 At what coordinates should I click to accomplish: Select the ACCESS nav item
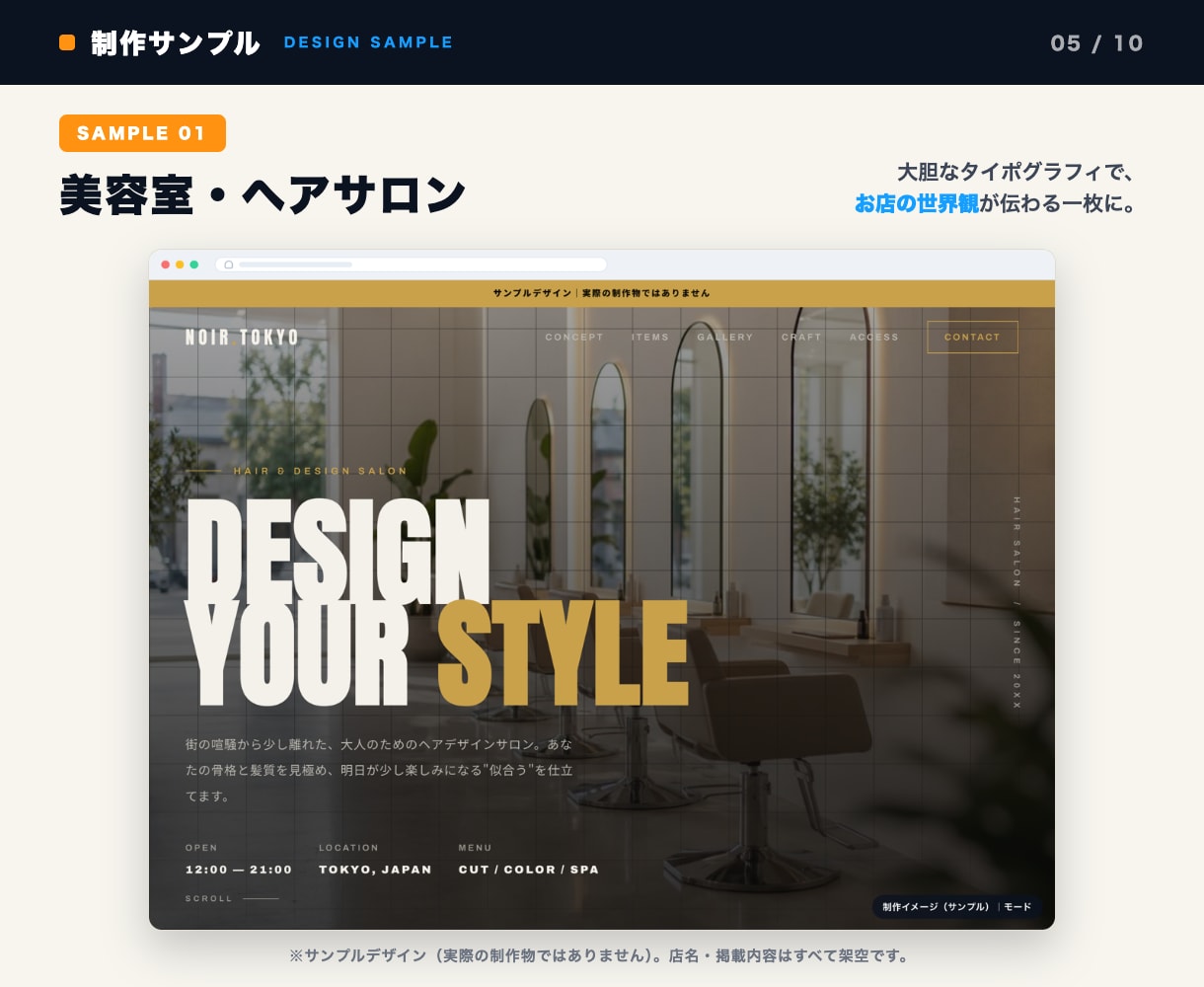click(874, 338)
